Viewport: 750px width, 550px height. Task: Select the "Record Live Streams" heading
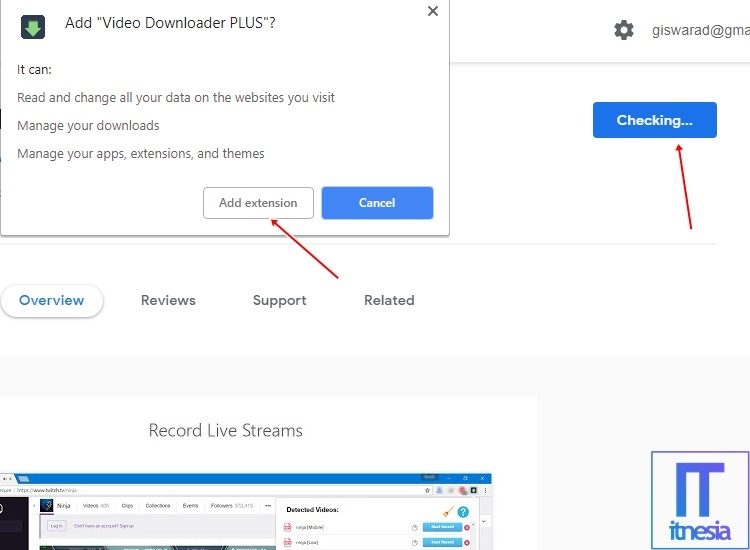pos(226,430)
